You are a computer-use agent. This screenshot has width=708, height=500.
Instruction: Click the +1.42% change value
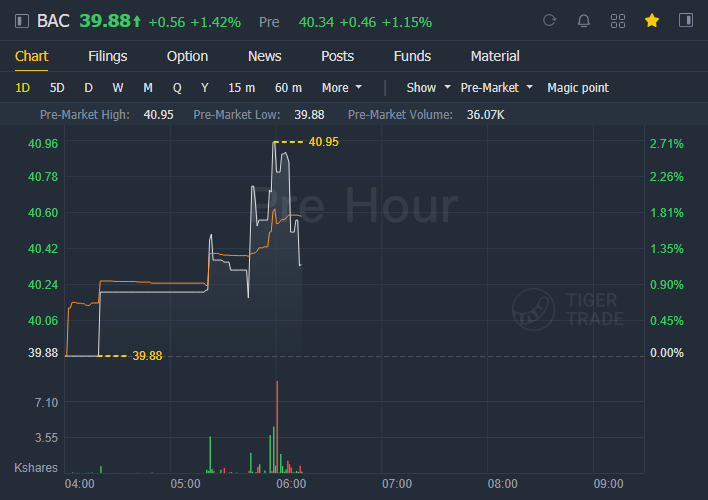tap(215, 22)
